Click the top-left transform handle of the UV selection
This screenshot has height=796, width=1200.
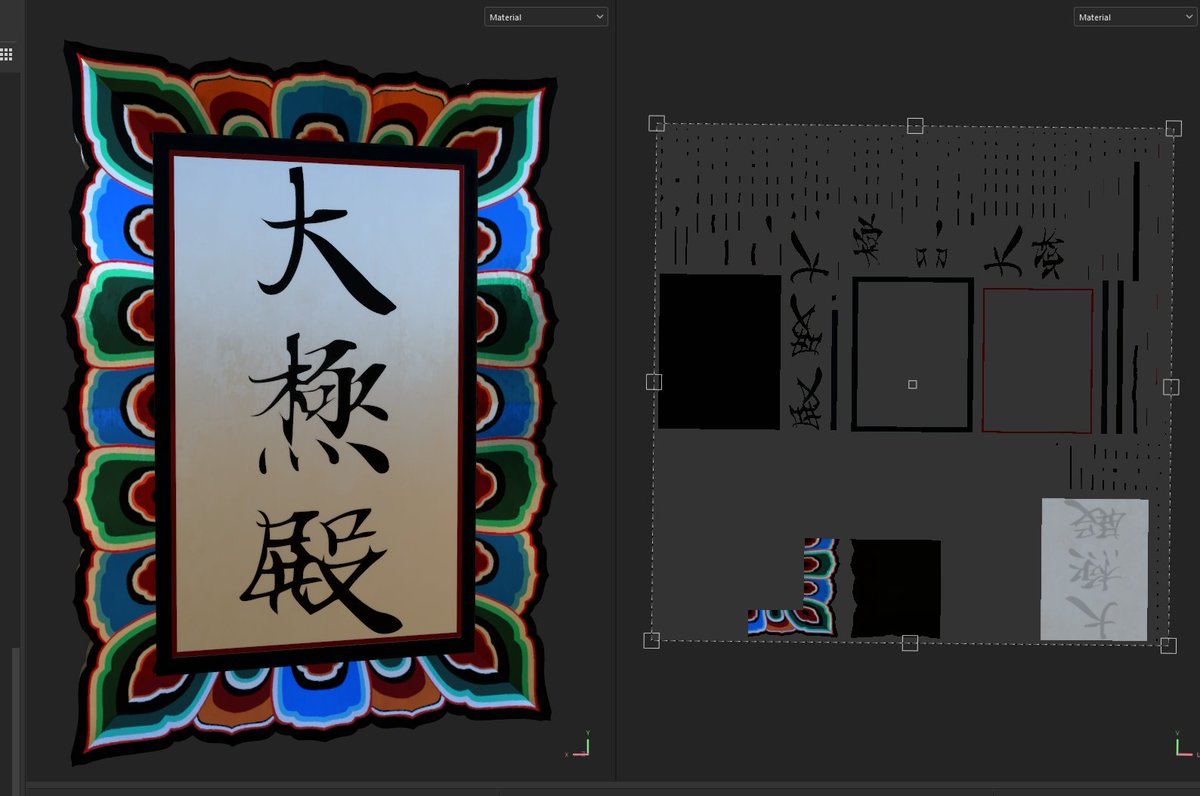tap(657, 123)
